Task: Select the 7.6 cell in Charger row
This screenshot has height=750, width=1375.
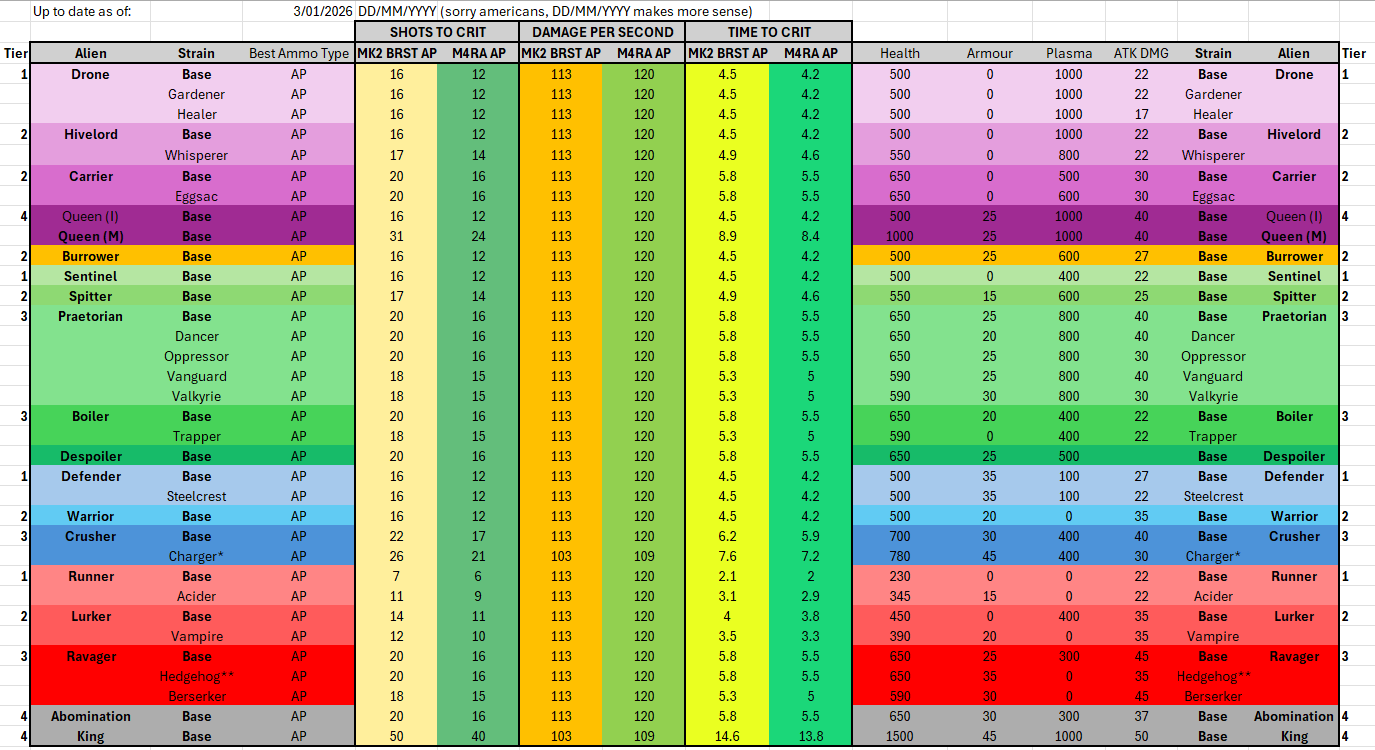Action: coord(727,556)
